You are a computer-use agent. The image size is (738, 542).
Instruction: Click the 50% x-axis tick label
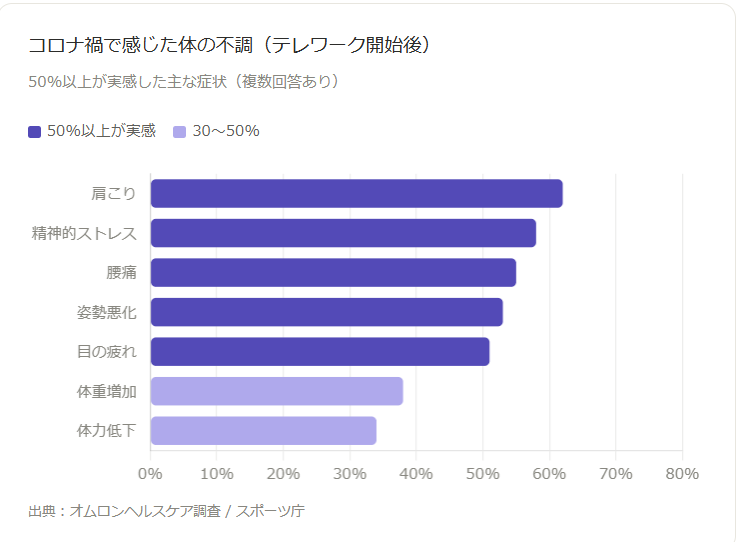[483, 473]
